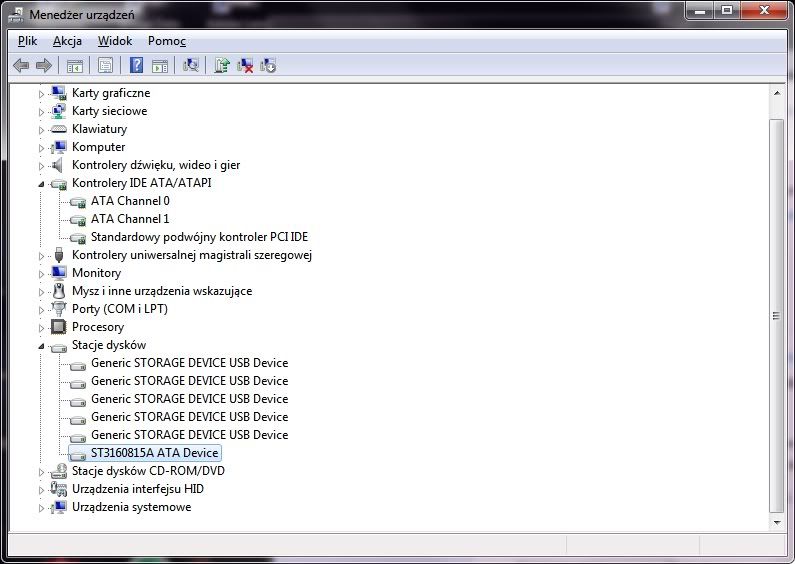Minimize the Menedżer urządzeń window
This screenshot has width=795, height=564.
click(700, 10)
